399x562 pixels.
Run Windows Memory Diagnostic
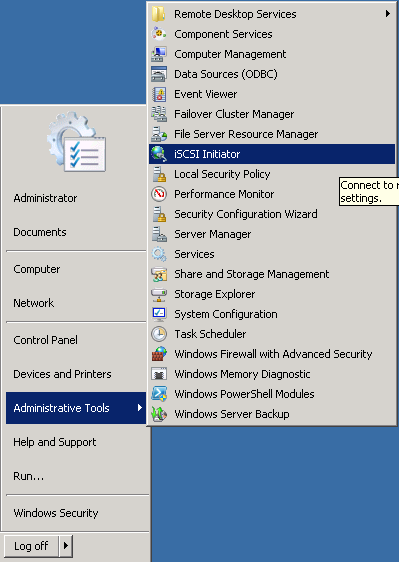[272, 374]
